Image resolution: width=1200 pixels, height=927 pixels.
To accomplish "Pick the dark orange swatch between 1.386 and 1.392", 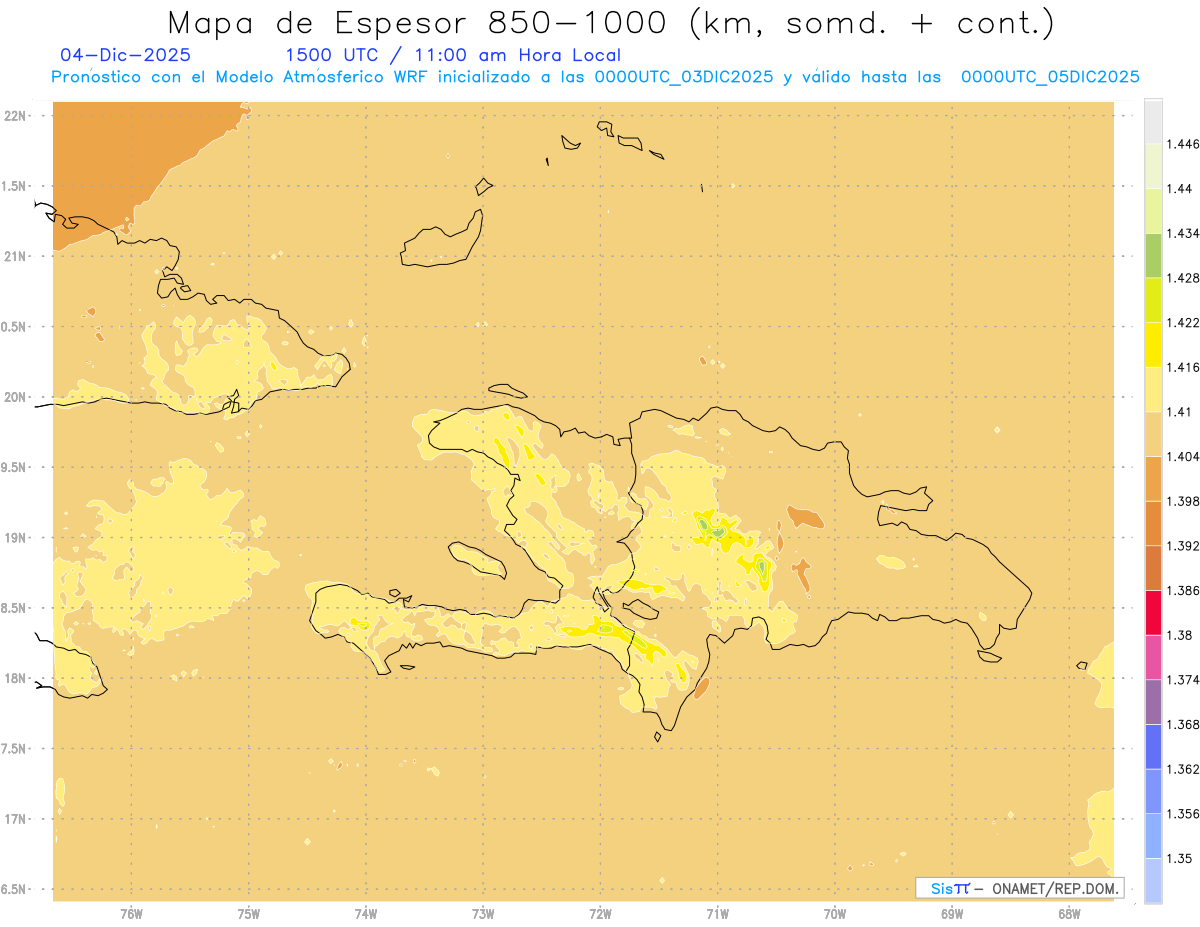I will coord(1153,568).
